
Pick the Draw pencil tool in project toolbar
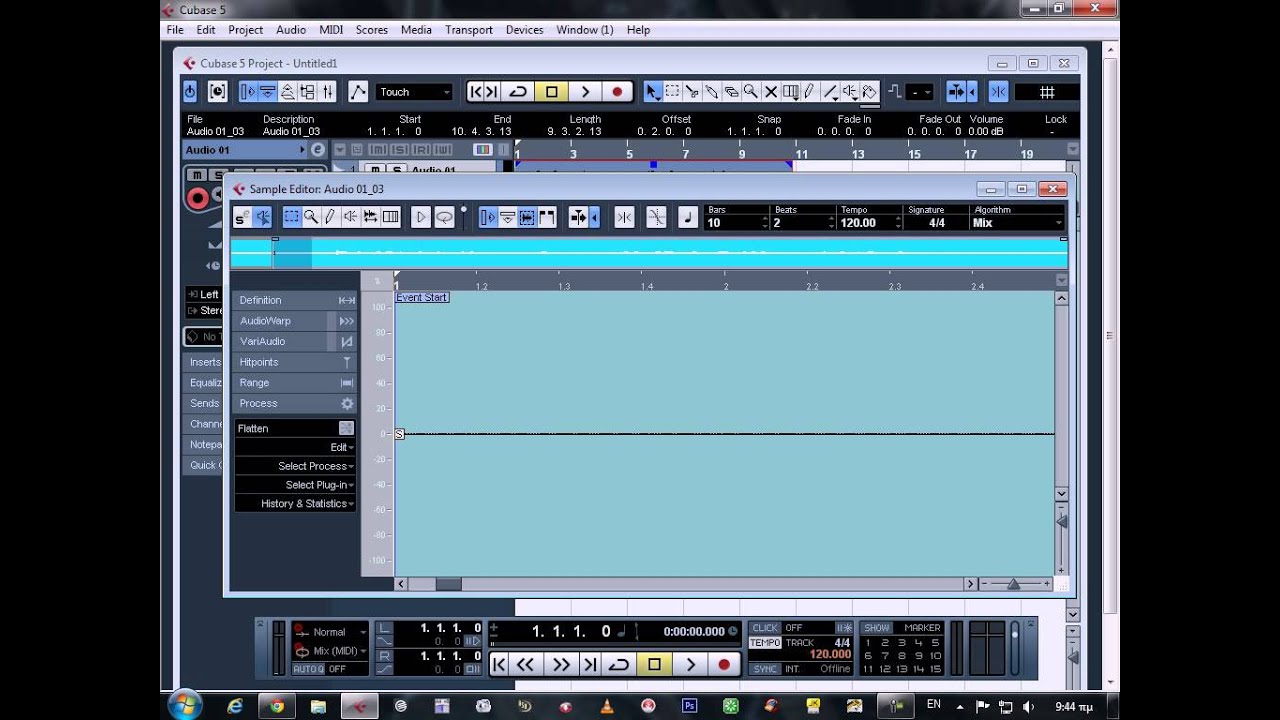(x=809, y=92)
